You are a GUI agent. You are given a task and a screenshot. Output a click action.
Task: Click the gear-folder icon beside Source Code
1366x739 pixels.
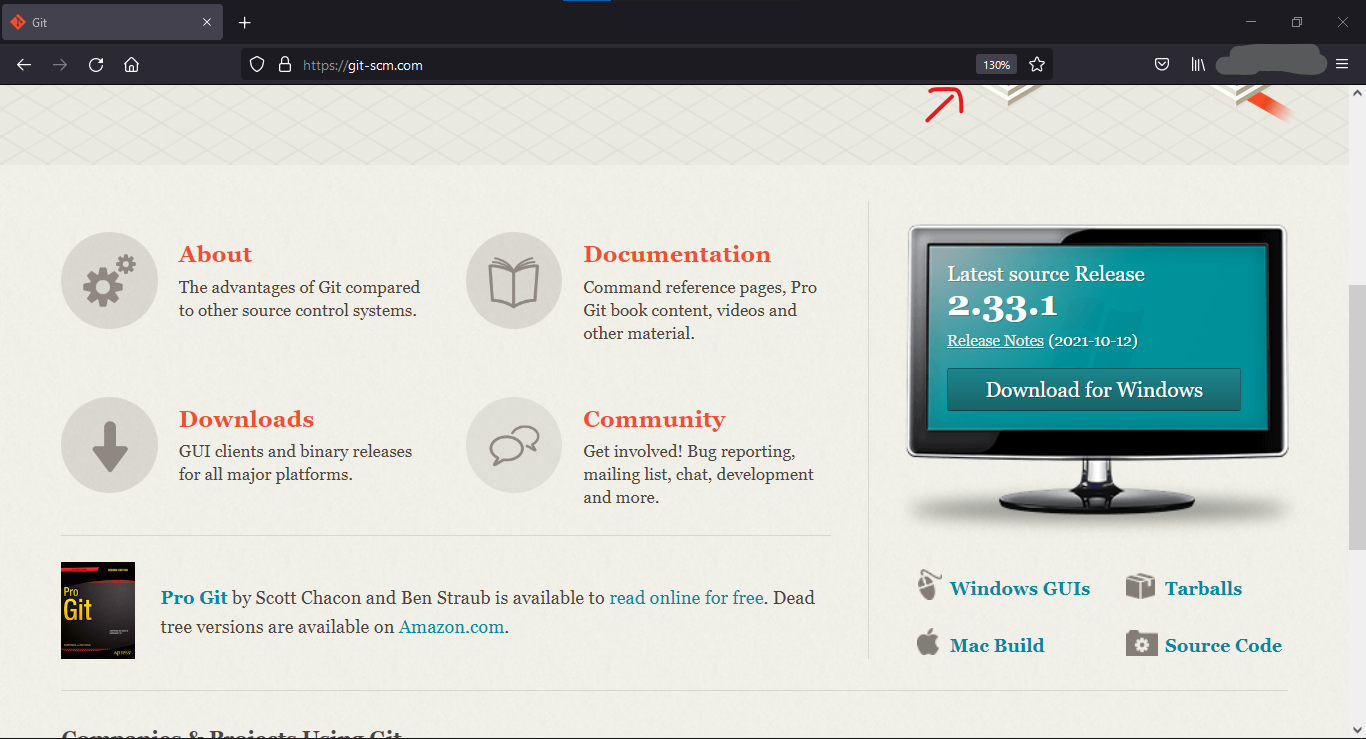(x=1139, y=643)
